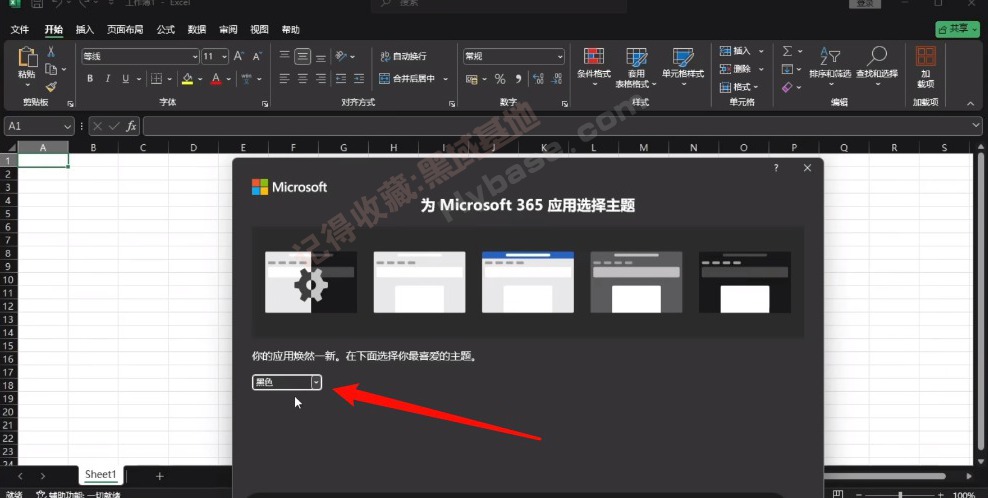Click Insert (插入) in cells group

[742, 51]
